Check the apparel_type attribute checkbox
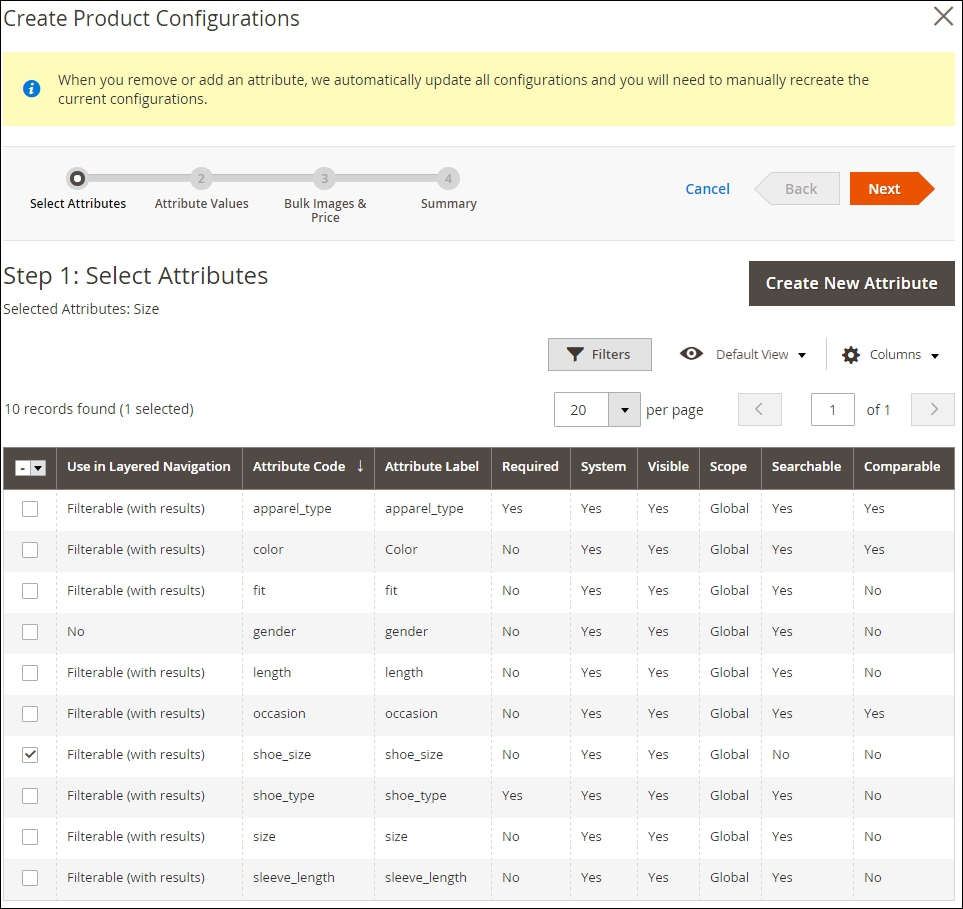Image resolution: width=963 pixels, height=909 pixels. [x=30, y=509]
